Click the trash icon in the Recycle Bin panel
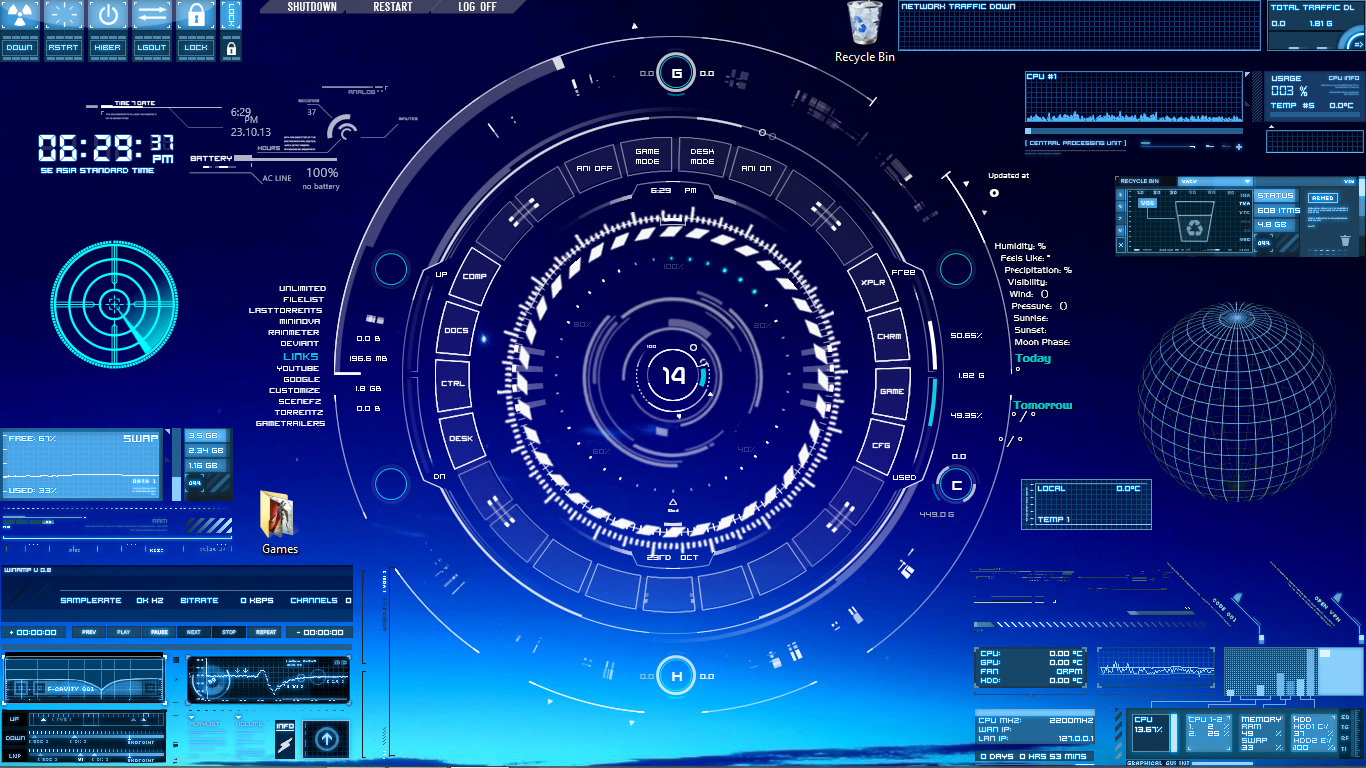The width and height of the screenshot is (1366, 768). click(1346, 239)
